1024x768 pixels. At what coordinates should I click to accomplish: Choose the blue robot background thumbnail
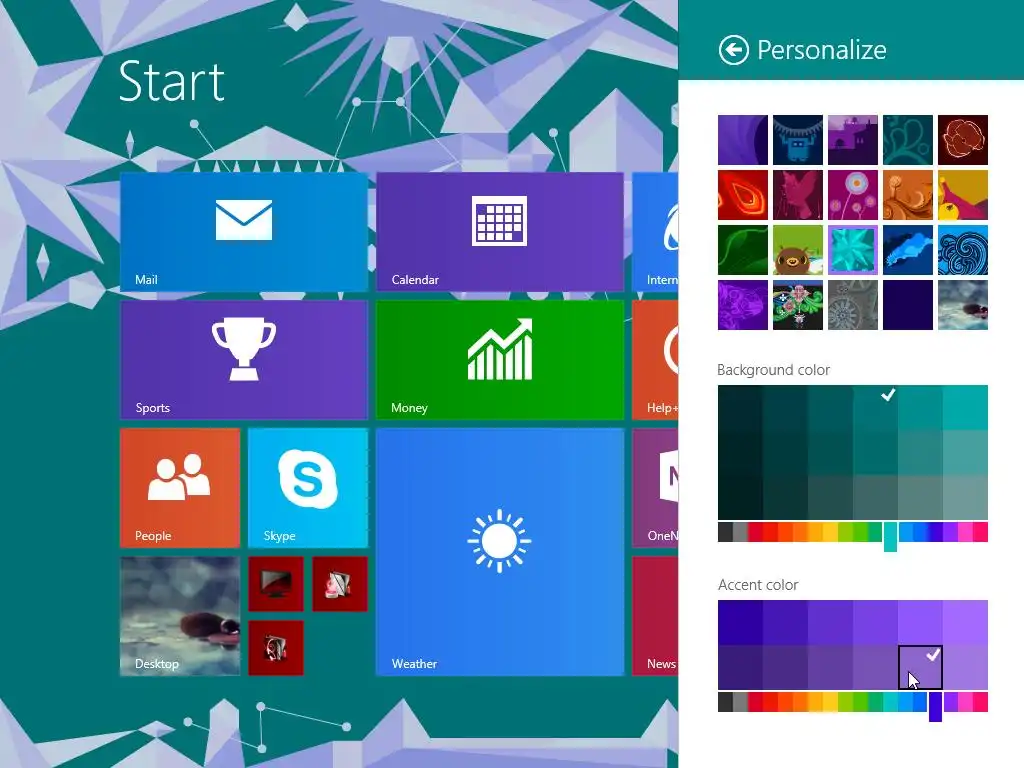pyautogui.click(x=797, y=140)
